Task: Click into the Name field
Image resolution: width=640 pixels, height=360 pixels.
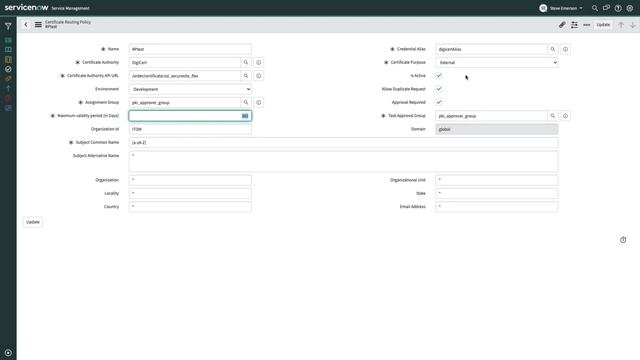Action: (x=190, y=49)
